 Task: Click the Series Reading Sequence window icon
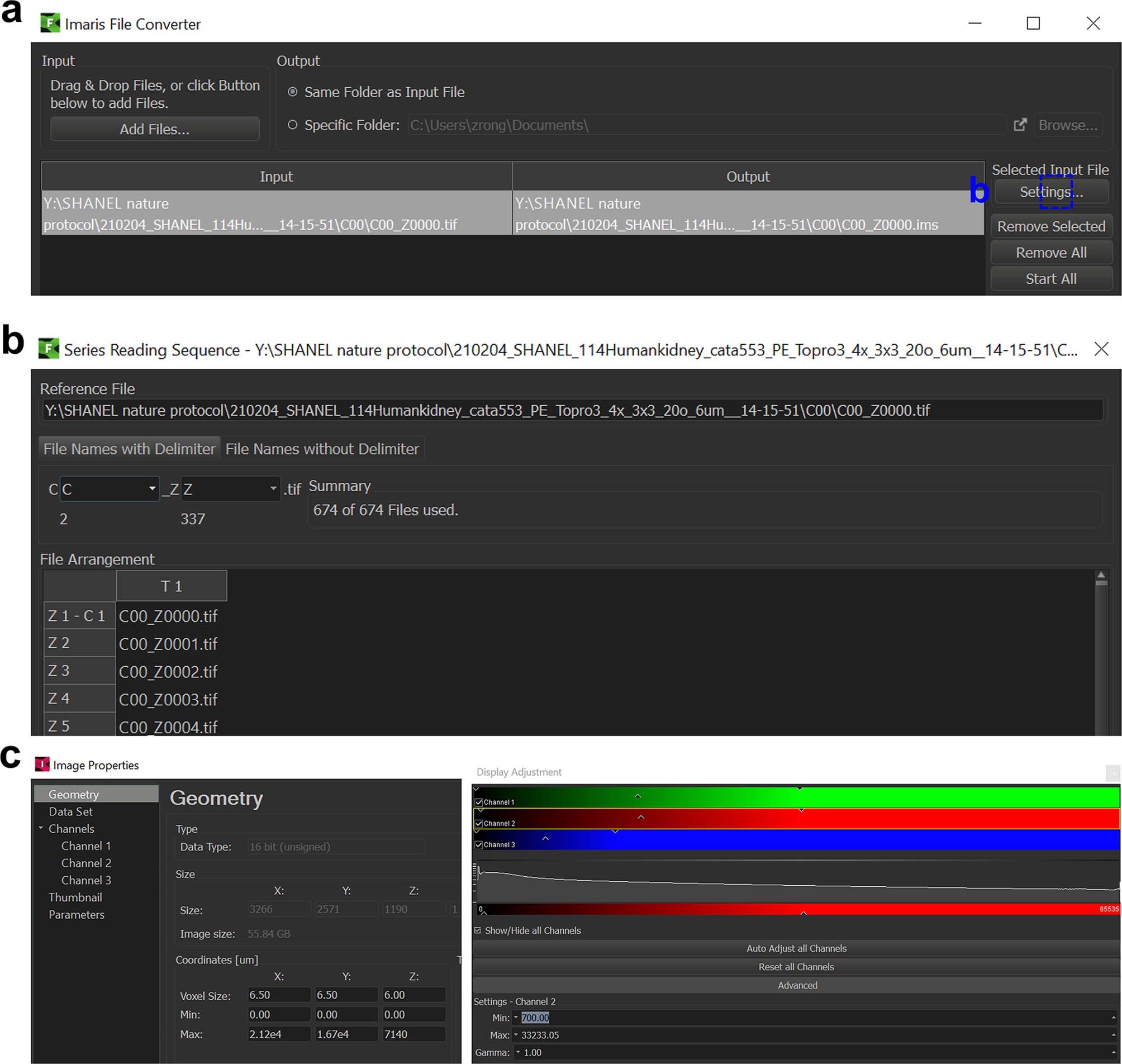48,349
